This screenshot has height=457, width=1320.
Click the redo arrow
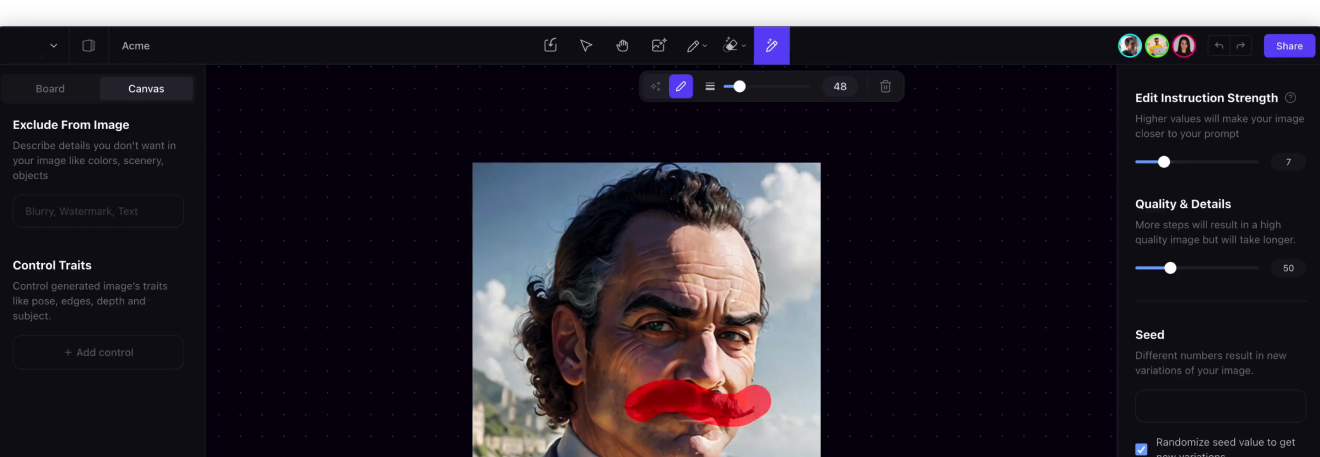coord(1241,46)
